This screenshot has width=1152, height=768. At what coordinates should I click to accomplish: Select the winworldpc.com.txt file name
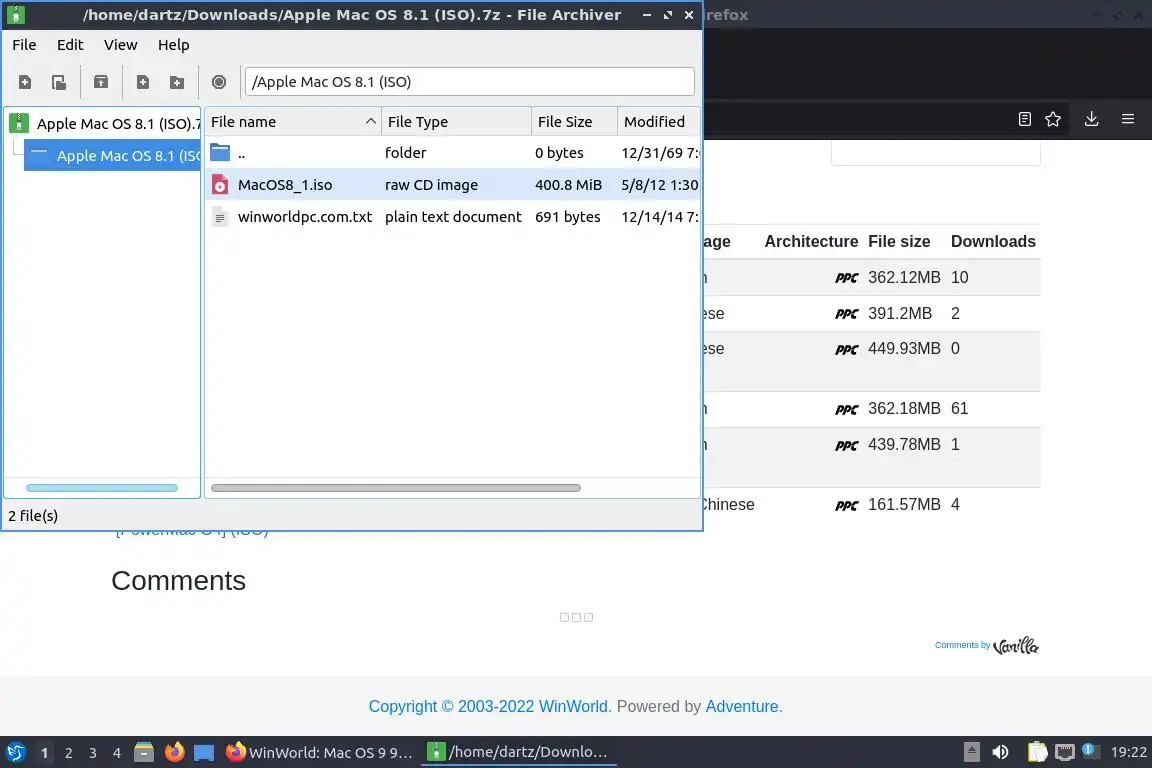click(305, 217)
